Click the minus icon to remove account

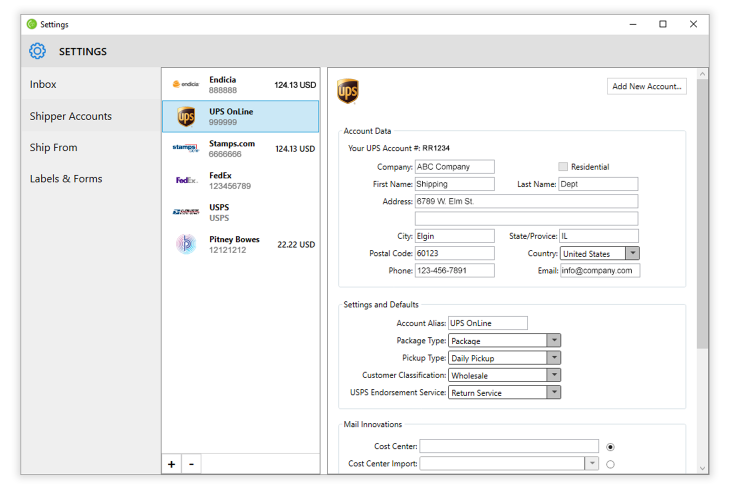point(191,464)
